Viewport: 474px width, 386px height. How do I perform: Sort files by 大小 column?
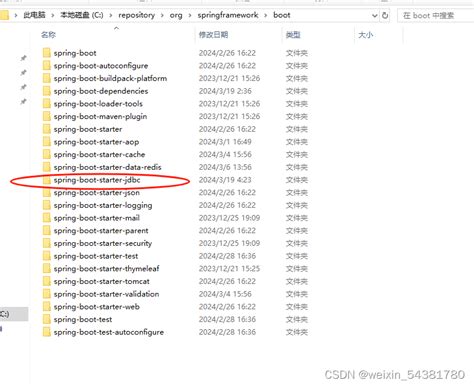(x=365, y=35)
